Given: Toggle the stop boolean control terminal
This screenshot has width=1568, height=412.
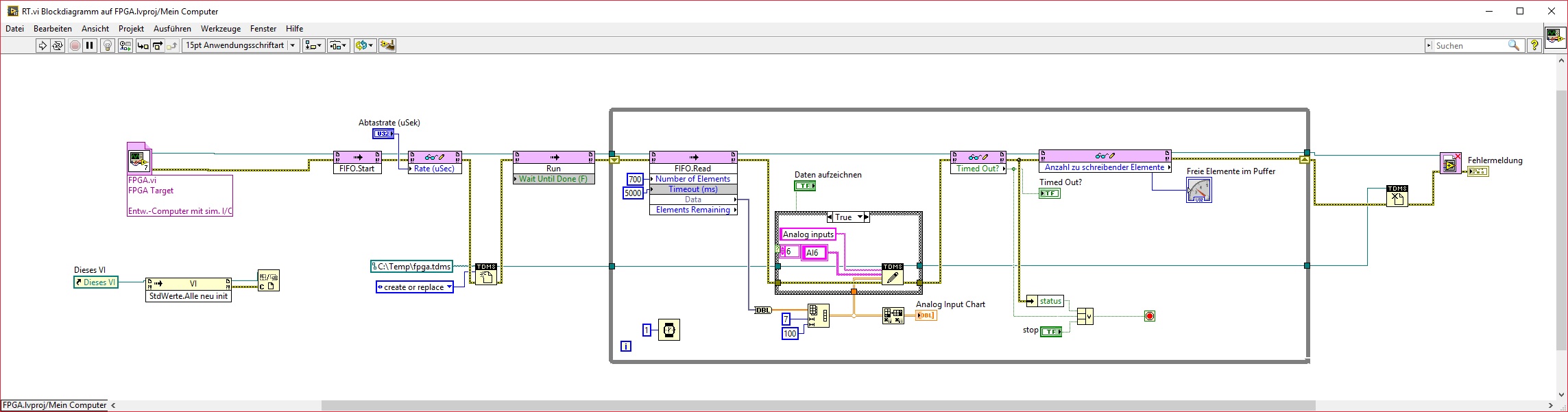Looking at the screenshot, I should coord(1051,332).
